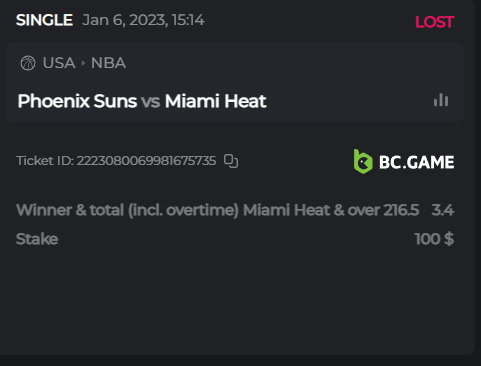The height and width of the screenshot is (366, 481).
Task: Select the Ticket ID number text
Action: click(146, 161)
